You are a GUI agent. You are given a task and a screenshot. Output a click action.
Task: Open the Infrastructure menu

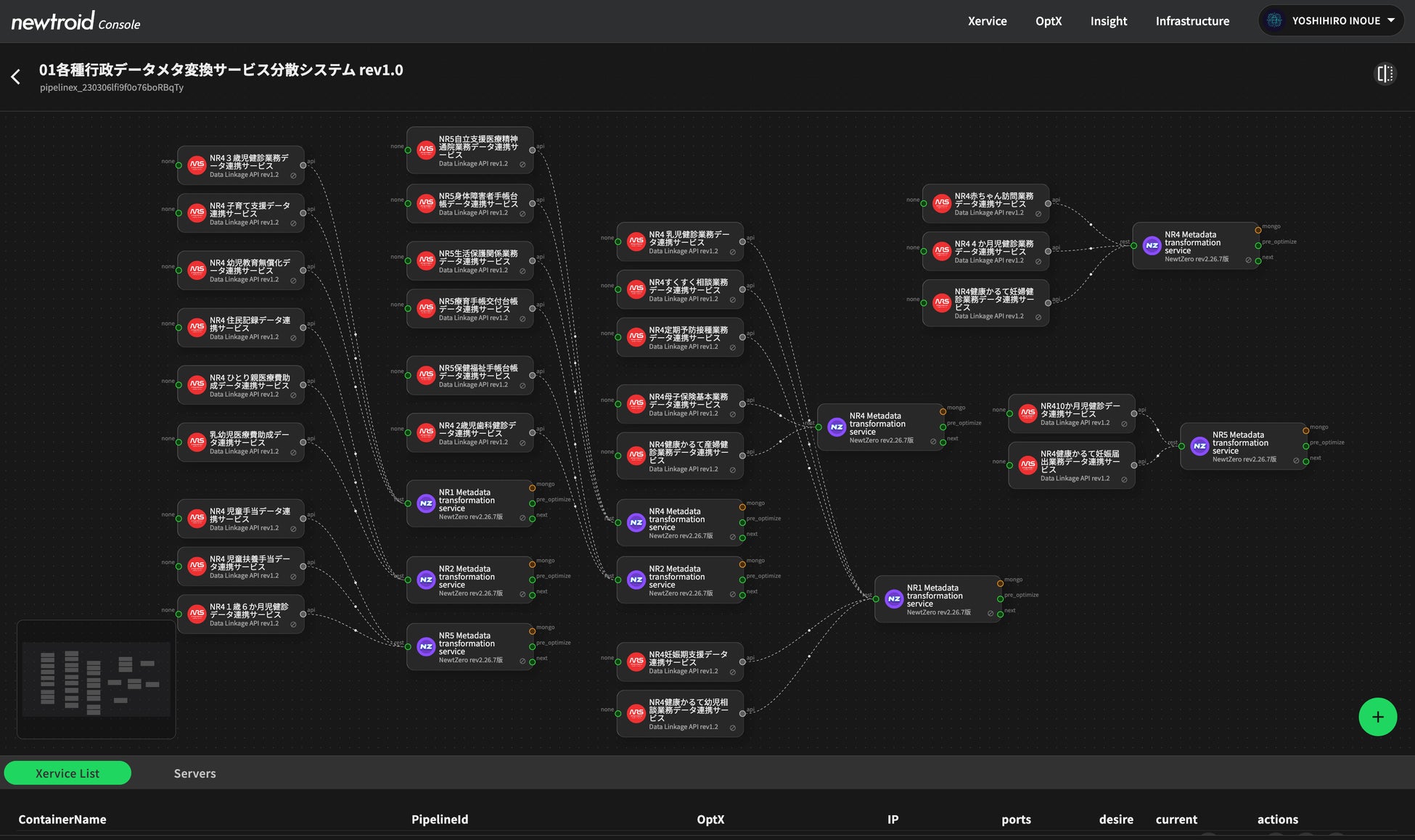pos(1192,21)
